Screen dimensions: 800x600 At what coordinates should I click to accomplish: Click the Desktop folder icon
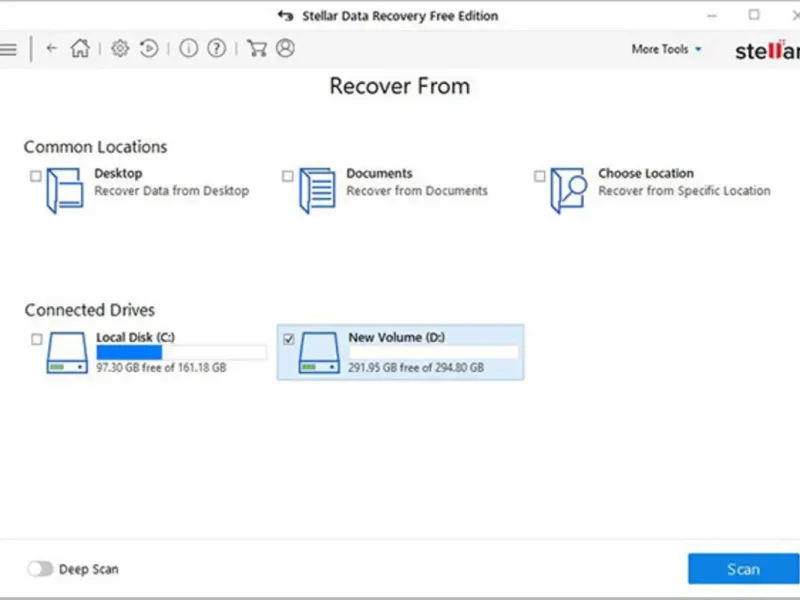pyautogui.click(x=65, y=190)
